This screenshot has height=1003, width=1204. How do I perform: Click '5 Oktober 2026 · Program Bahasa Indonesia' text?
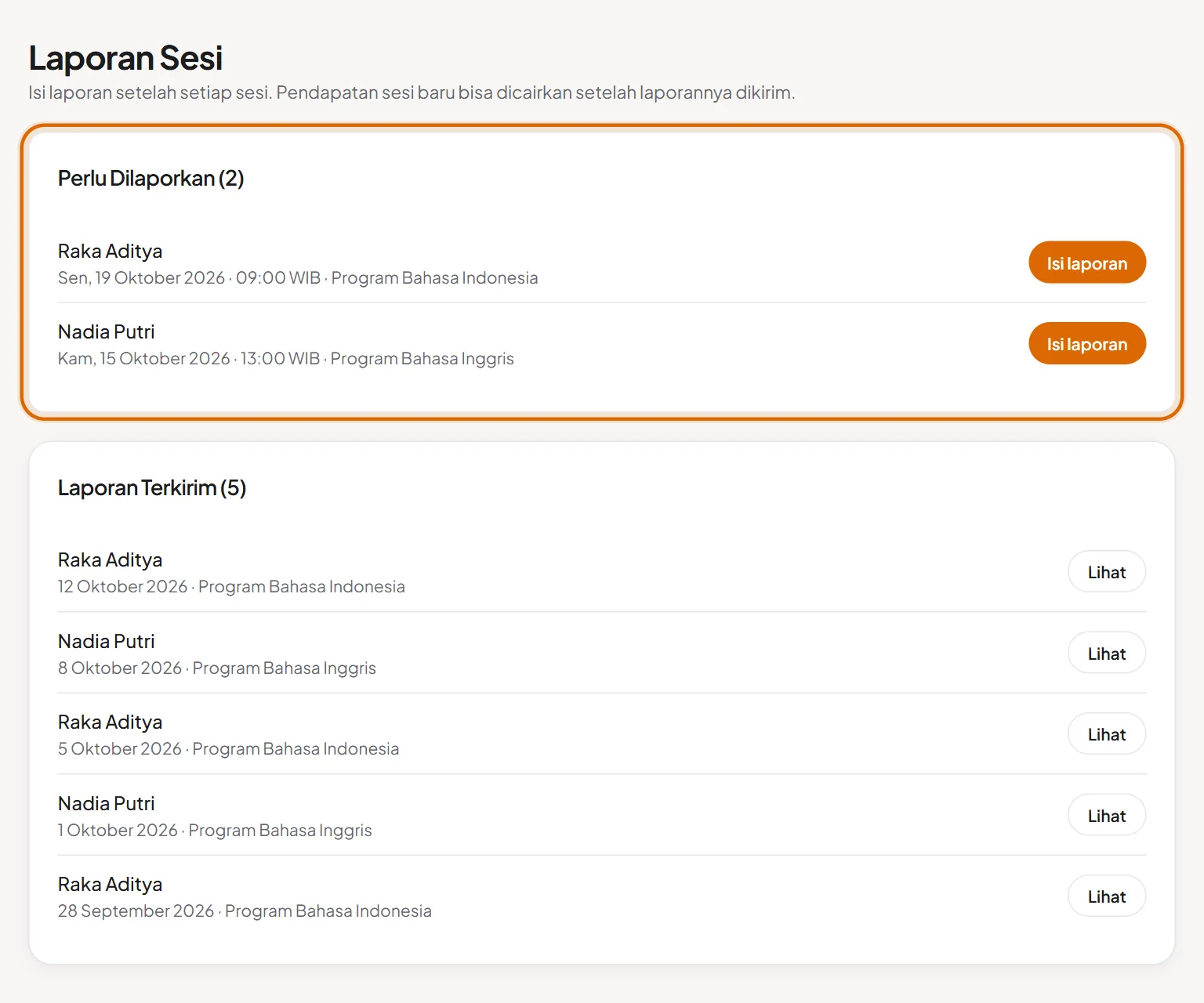coord(228,749)
